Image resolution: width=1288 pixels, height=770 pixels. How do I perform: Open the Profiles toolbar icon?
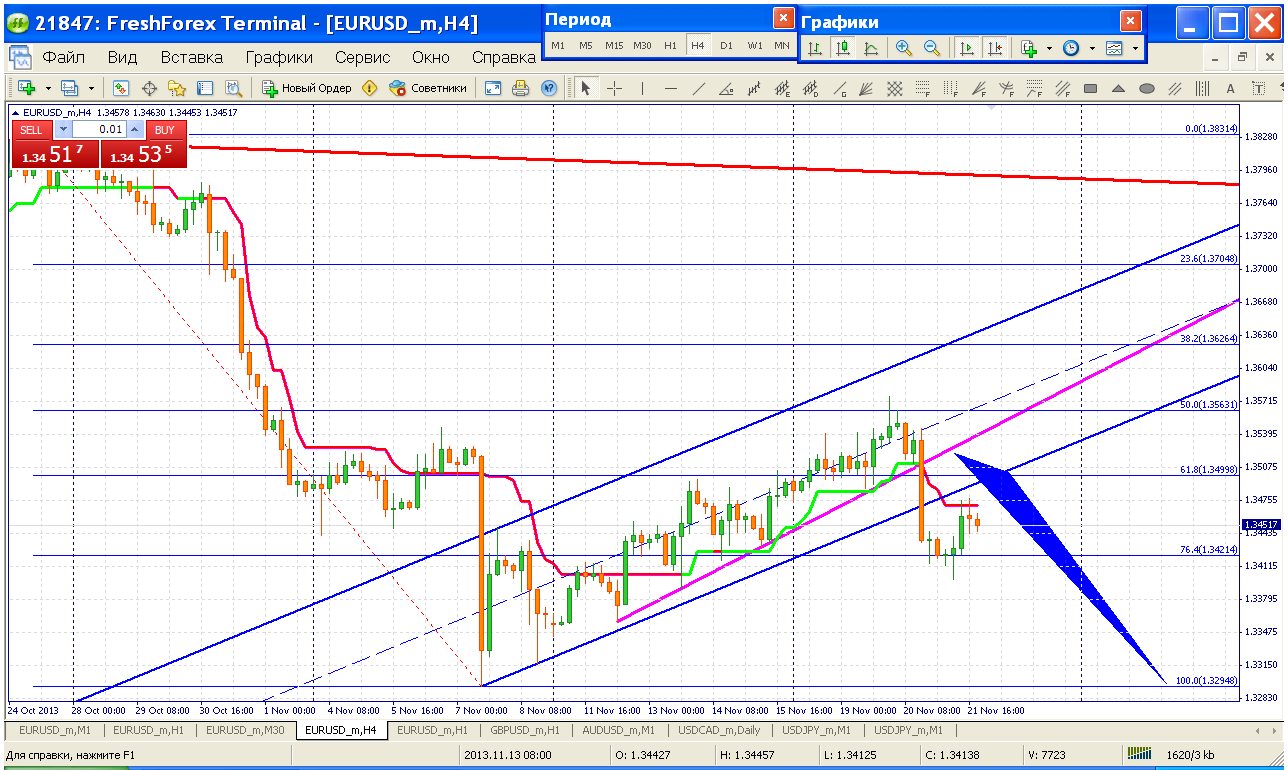click(x=70, y=88)
